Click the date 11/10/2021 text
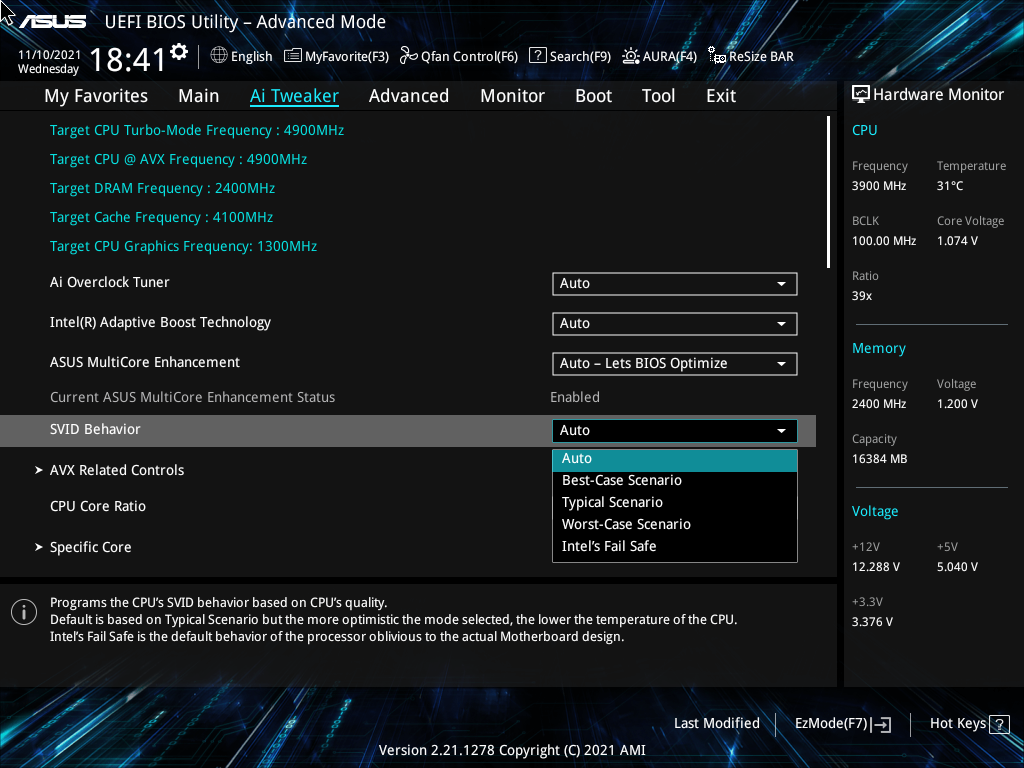This screenshot has height=768, width=1024. [50, 55]
